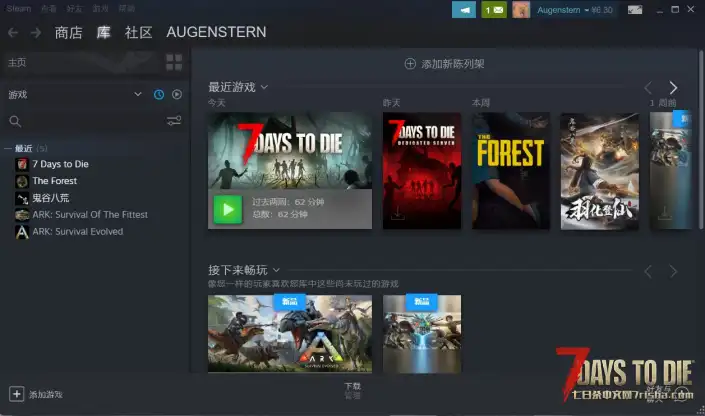705x416 pixels.
Task: Go forward with the right arrow
Action: [36, 32]
